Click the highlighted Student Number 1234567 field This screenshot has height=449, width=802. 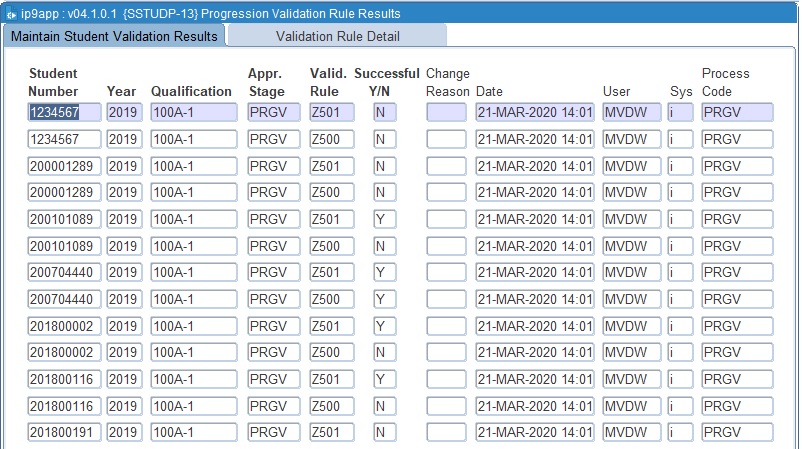pos(62,112)
